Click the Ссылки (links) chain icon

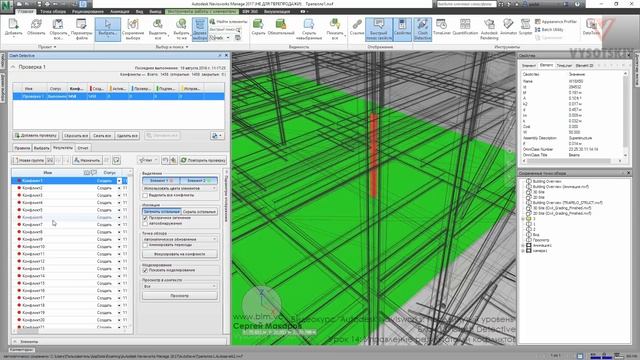(x=357, y=24)
